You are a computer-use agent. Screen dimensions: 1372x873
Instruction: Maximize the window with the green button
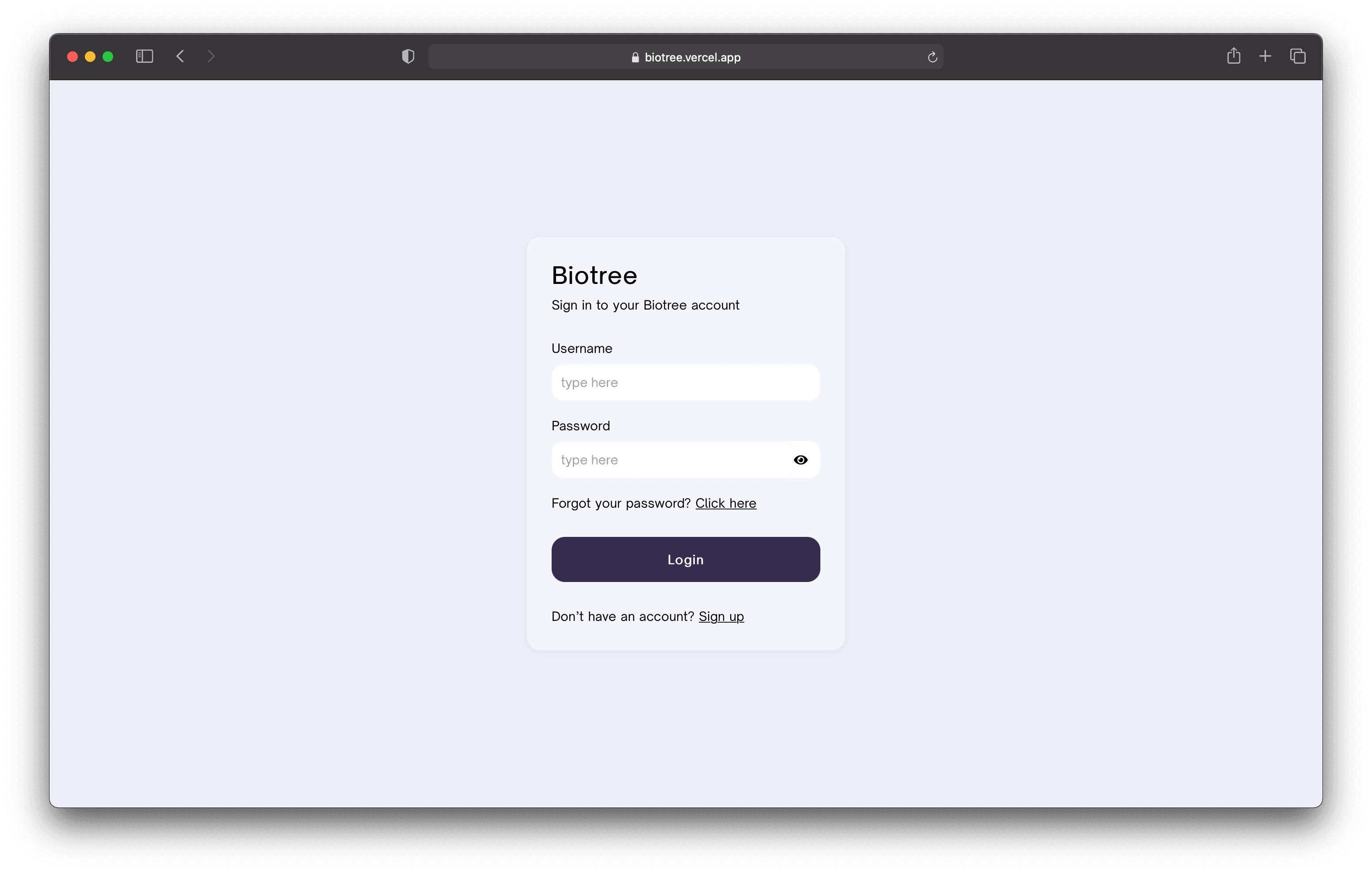pos(108,57)
